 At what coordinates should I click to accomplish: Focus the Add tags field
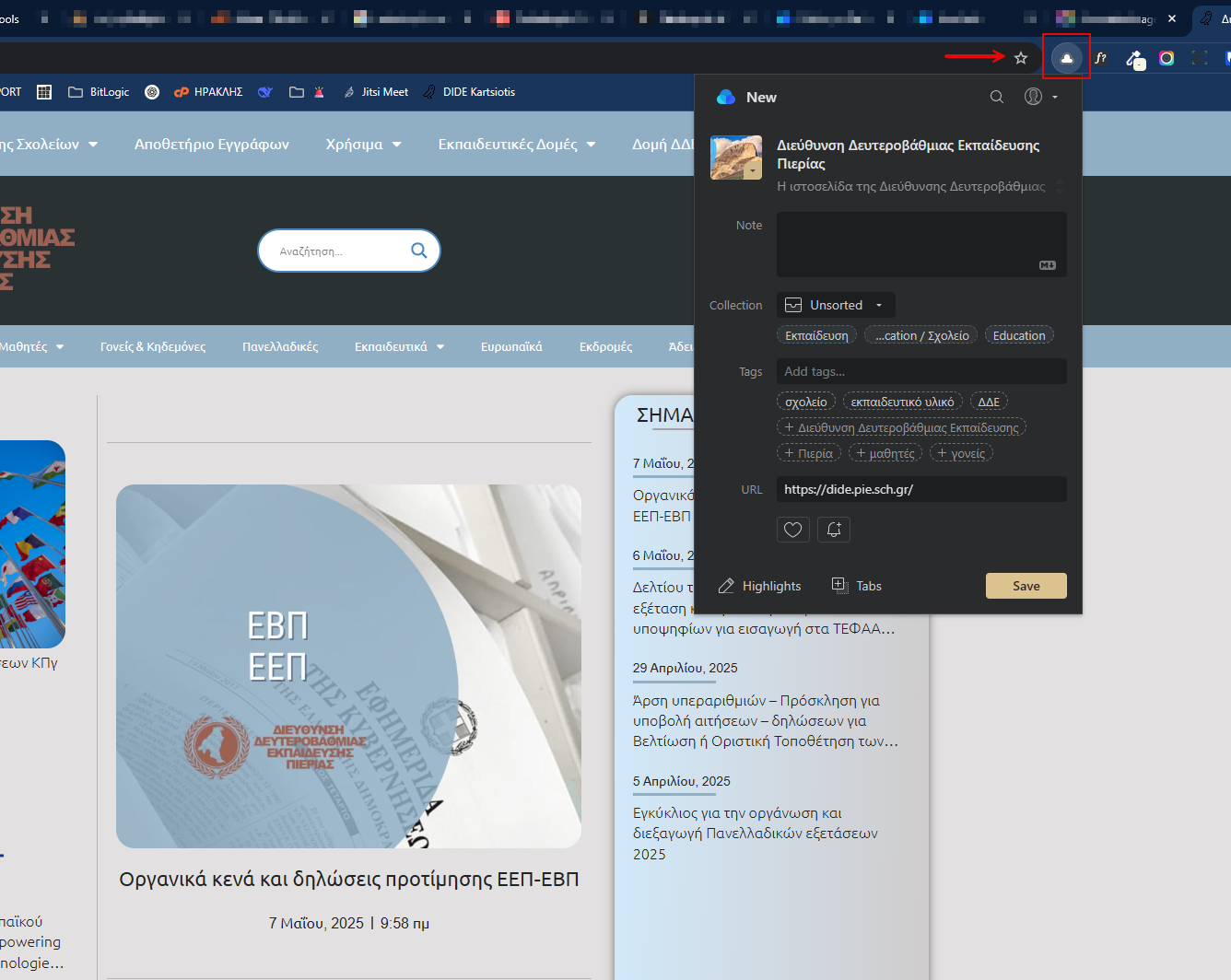[920, 371]
